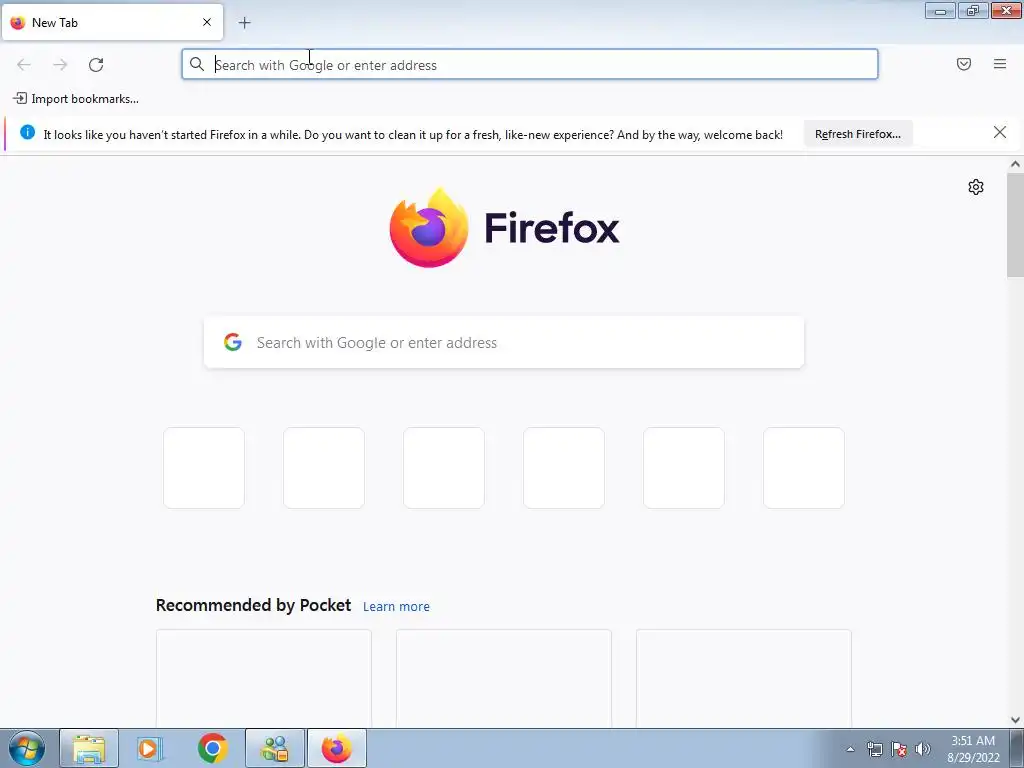Open the Save to Pocket icon

click(x=964, y=64)
